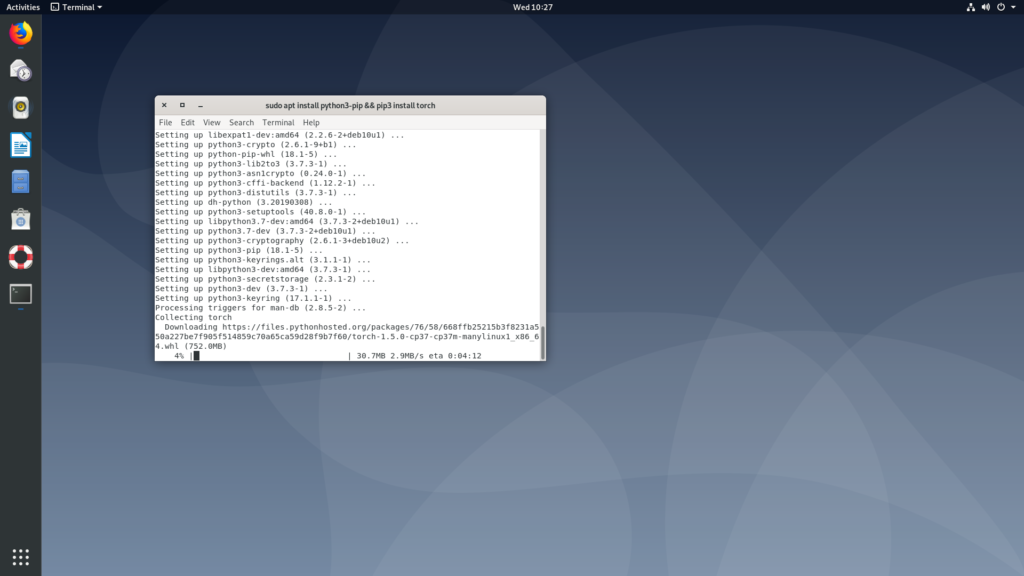Screen dimensions: 1024x576
Task: Click the "Setting up python-pip-whl" line
Action: click(246, 155)
